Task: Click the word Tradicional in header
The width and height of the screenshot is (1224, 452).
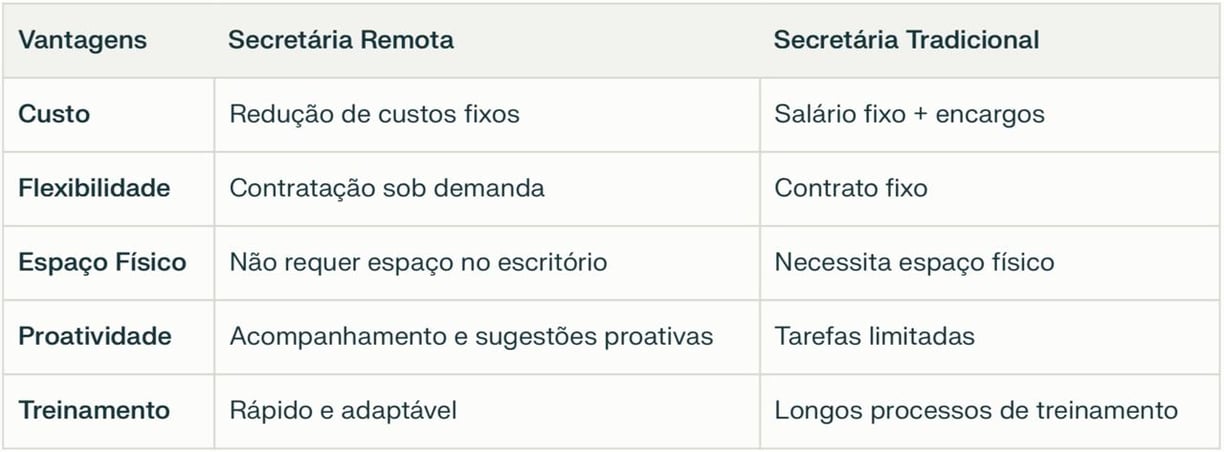Action: 973,41
